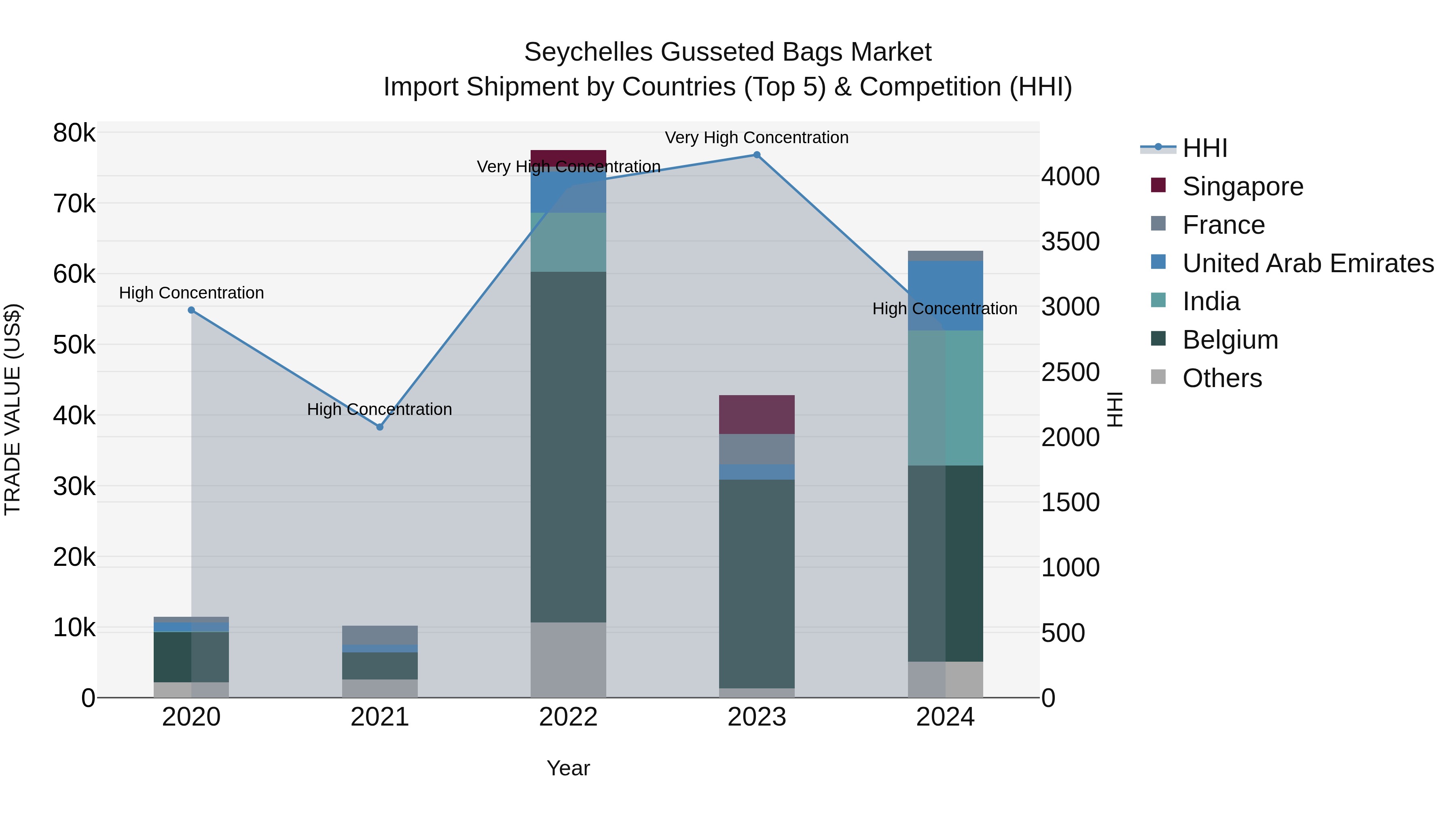Click the HHI line marker for 2020

[191, 310]
